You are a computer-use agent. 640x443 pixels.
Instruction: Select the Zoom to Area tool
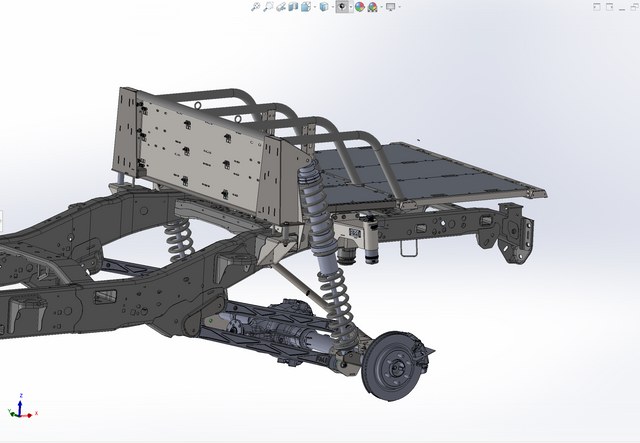(x=267, y=6)
